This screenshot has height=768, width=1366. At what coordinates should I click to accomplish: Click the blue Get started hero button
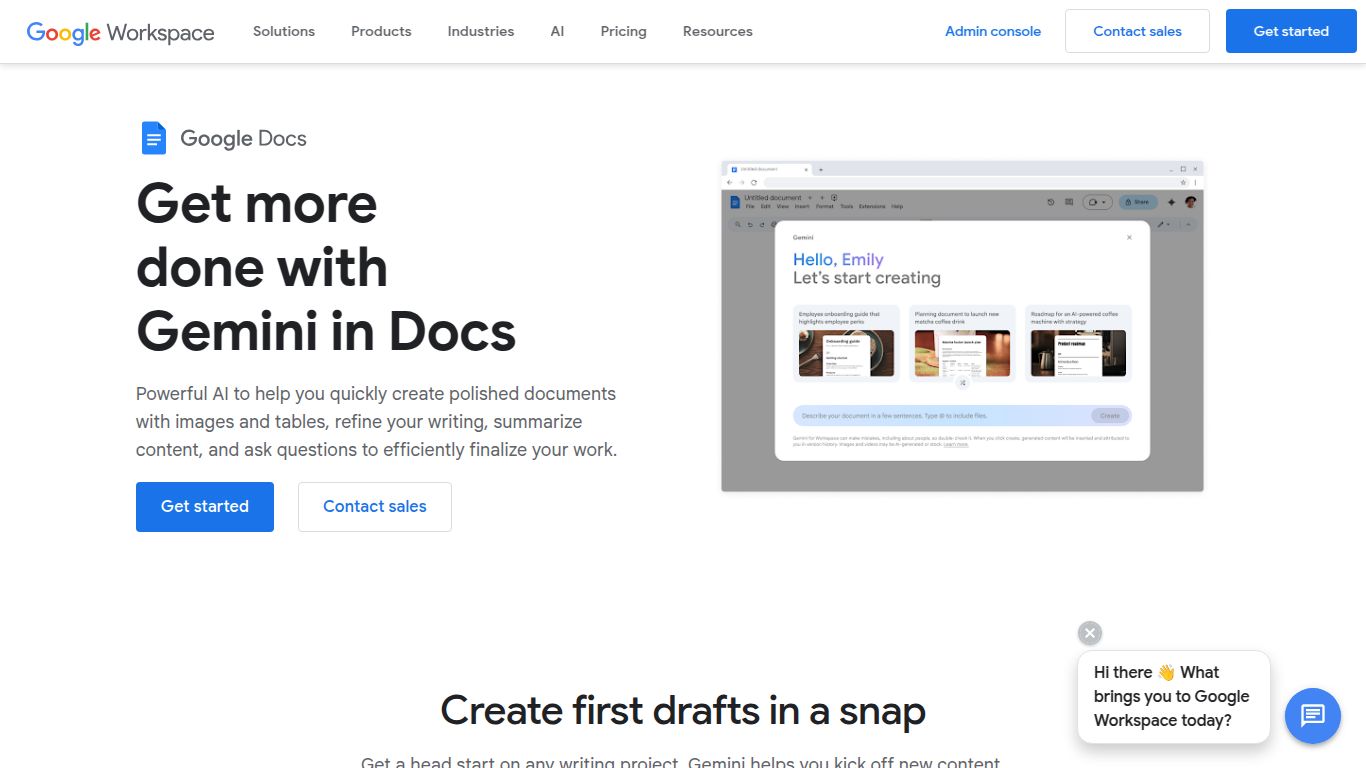[204, 507]
